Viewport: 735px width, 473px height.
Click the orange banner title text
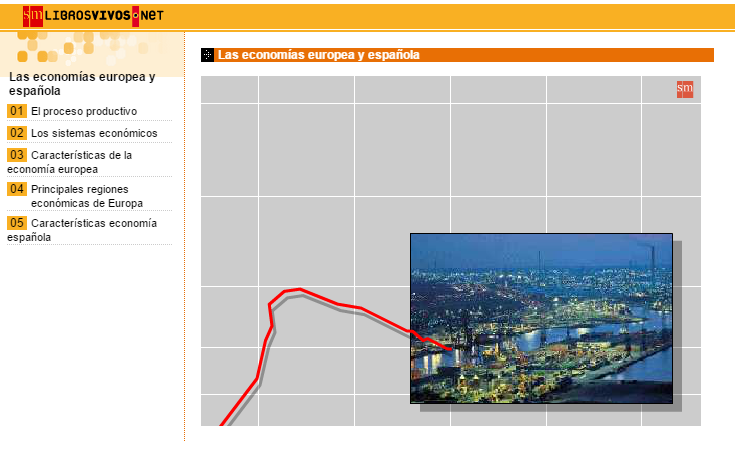click(319, 55)
